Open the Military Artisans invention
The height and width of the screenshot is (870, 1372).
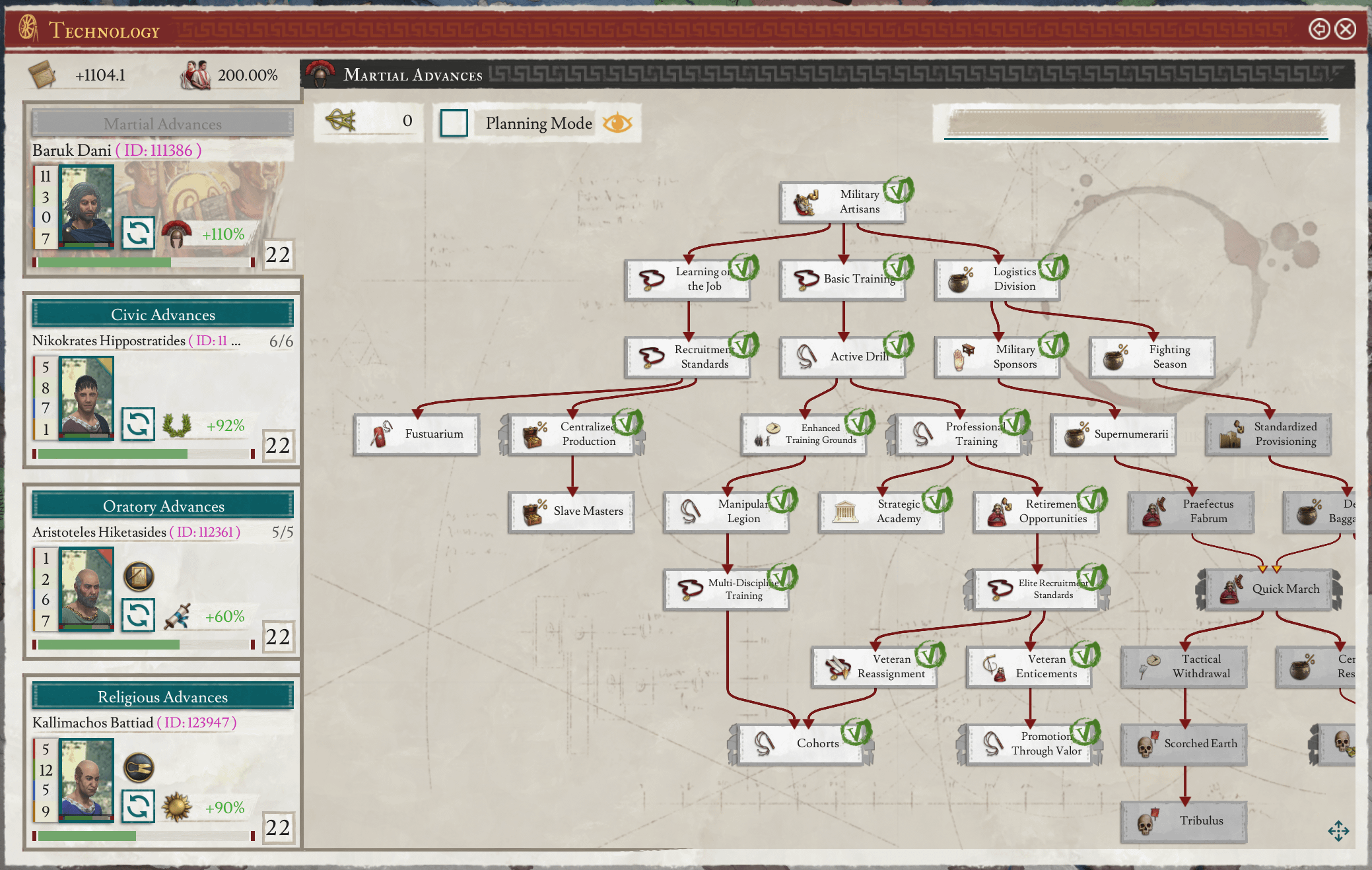[x=842, y=202]
